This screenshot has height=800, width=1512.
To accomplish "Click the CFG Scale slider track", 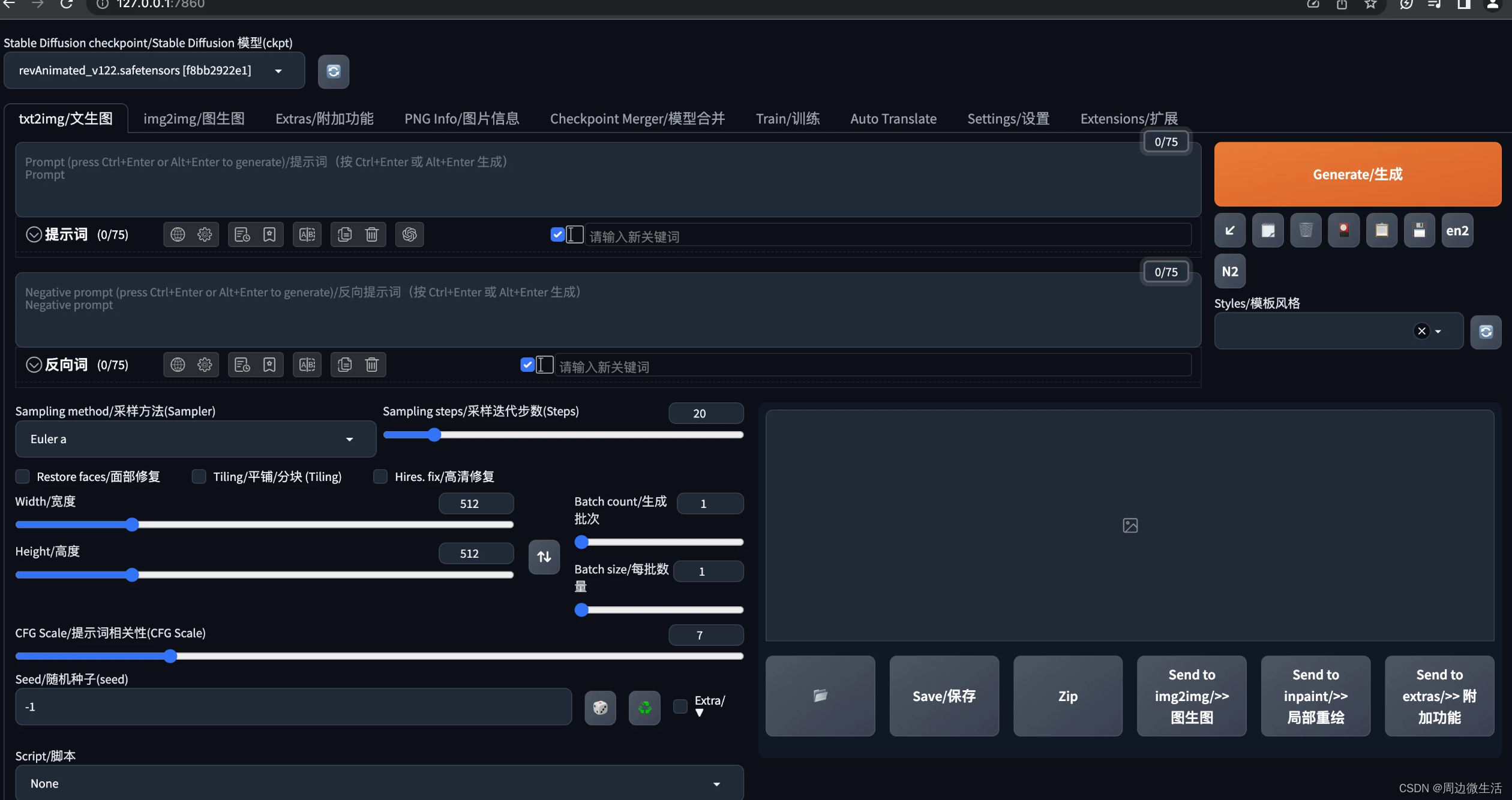I will [379, 656].
